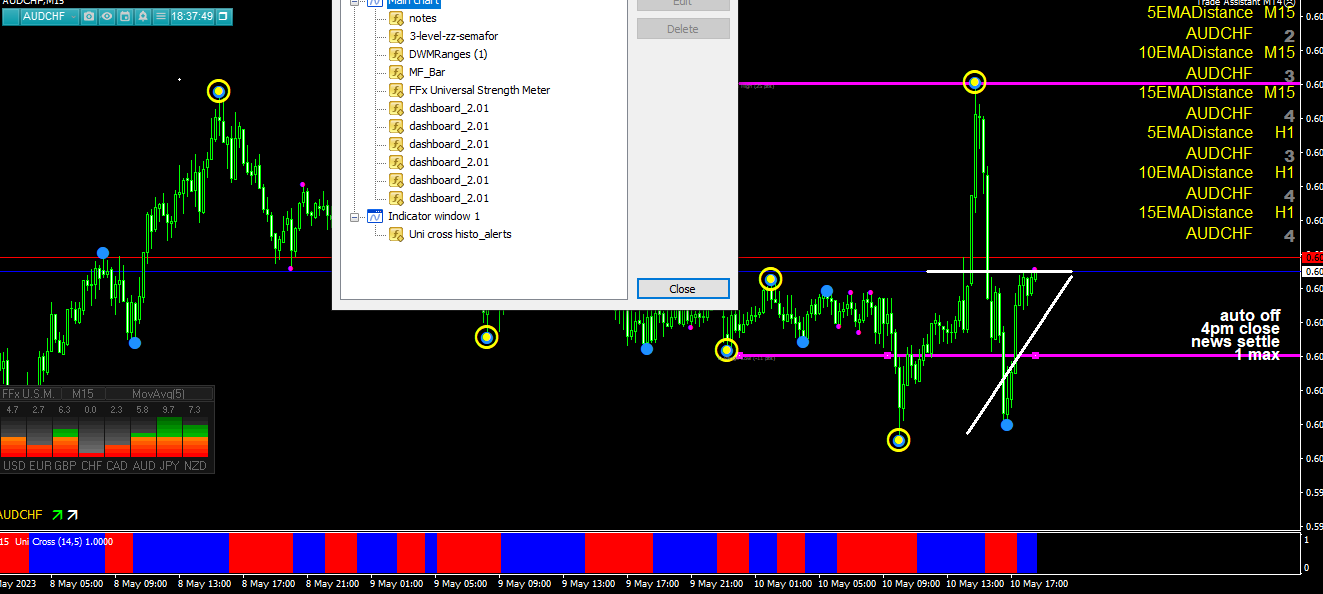Click the CHF currency label
1323x594 pixels.
[x=92, y=466]
